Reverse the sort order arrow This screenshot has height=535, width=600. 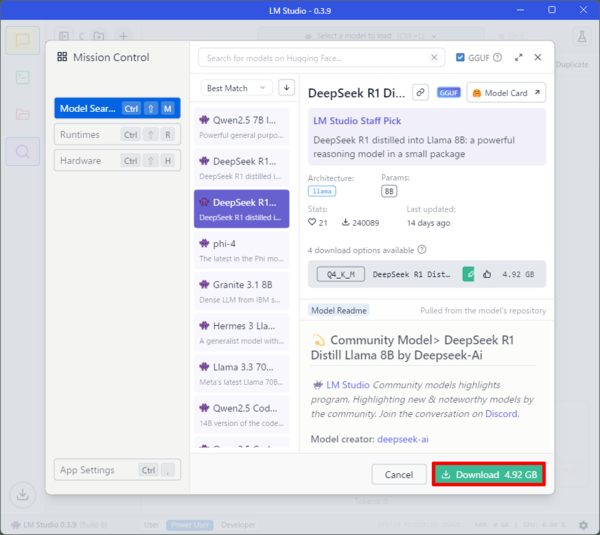(286, 88)
